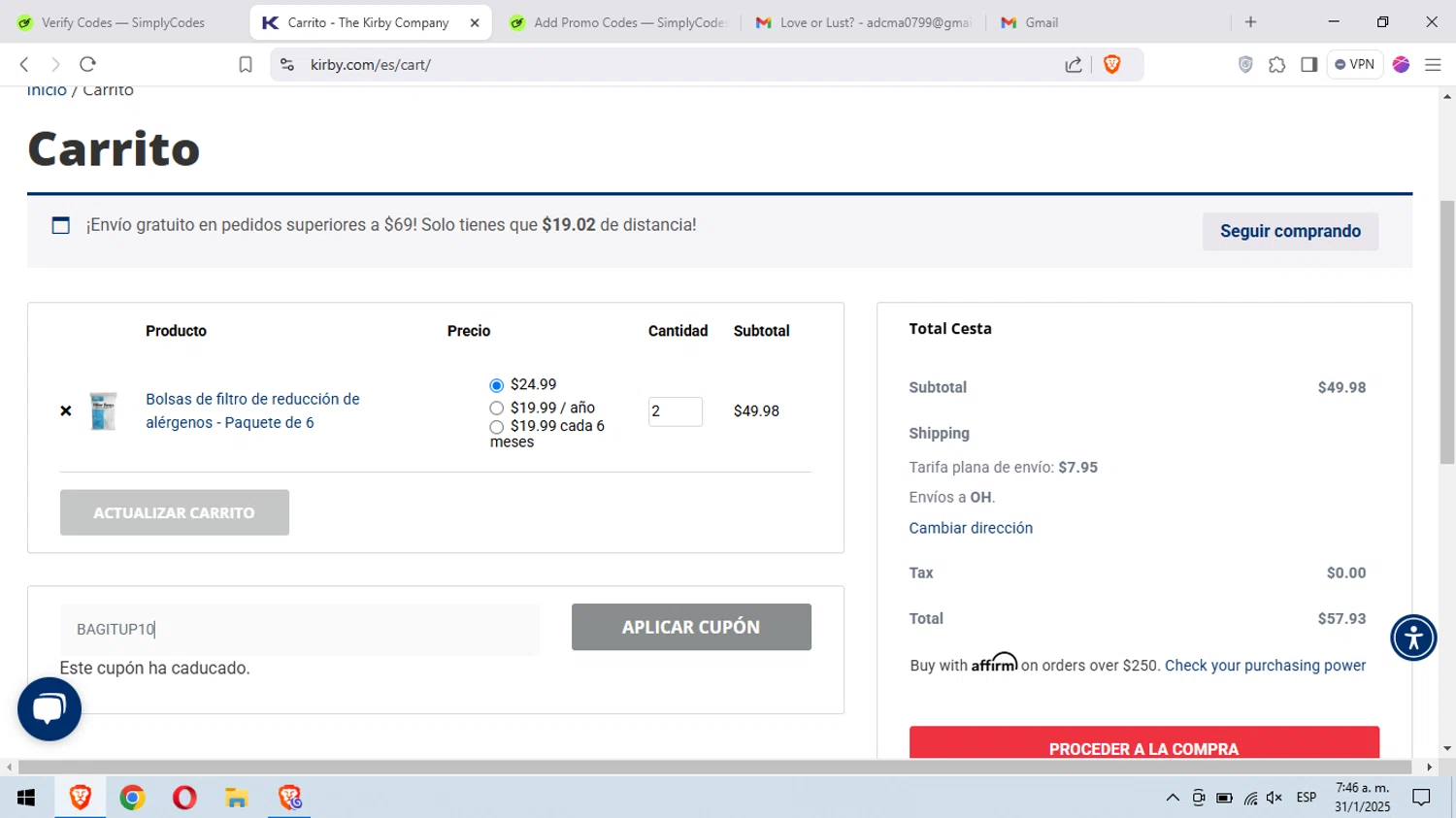Bookmark this page with bookmark icon
This screenshot has height=818, width=1456.
point(246,64)
